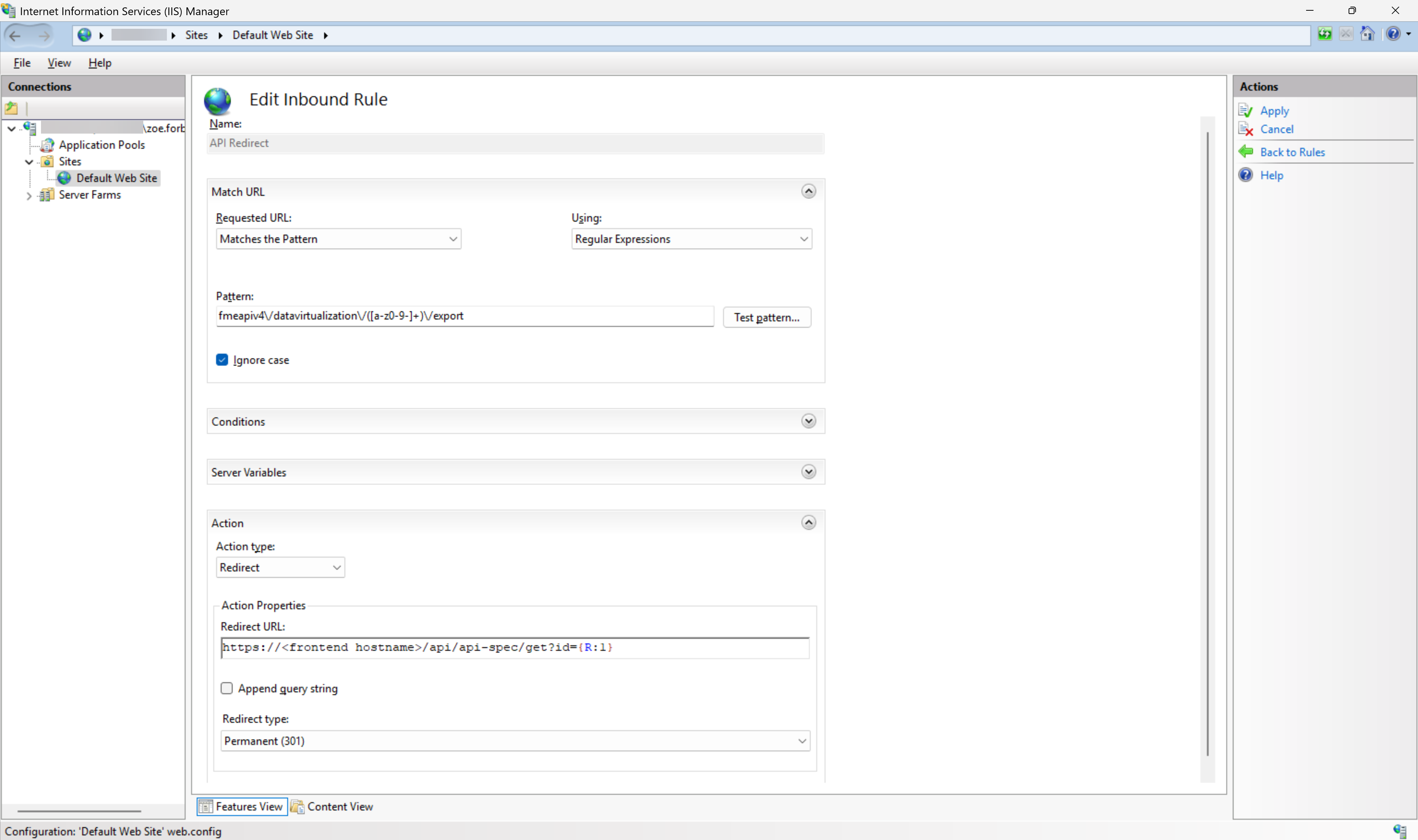Select Default Web Site tree label
The width and height of the screenshot is (1418, 840).
(117, 178)
